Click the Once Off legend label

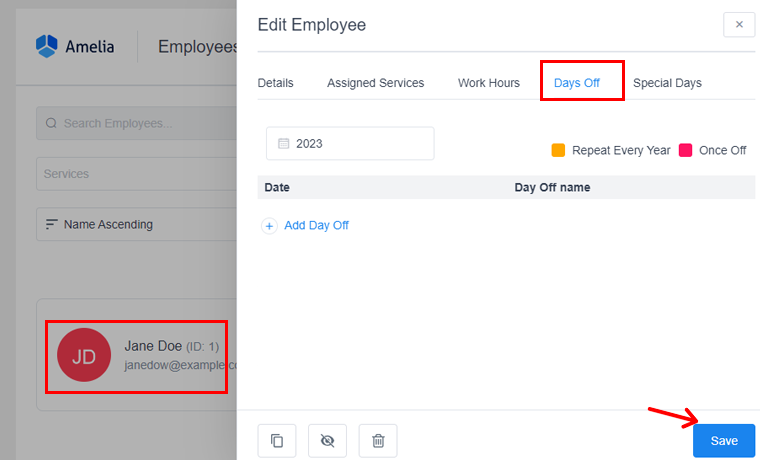(722, 150)
